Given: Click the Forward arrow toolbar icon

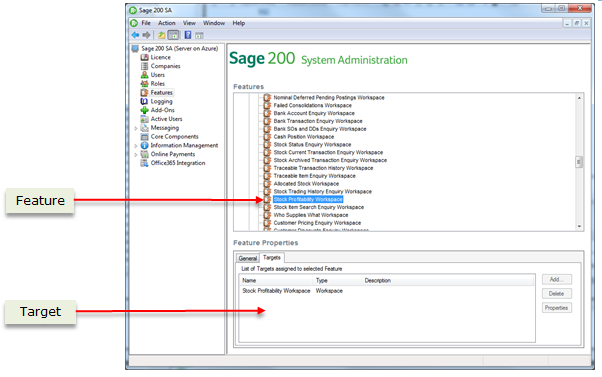Looking at the screenshot, I should click(x=146, y=35).
